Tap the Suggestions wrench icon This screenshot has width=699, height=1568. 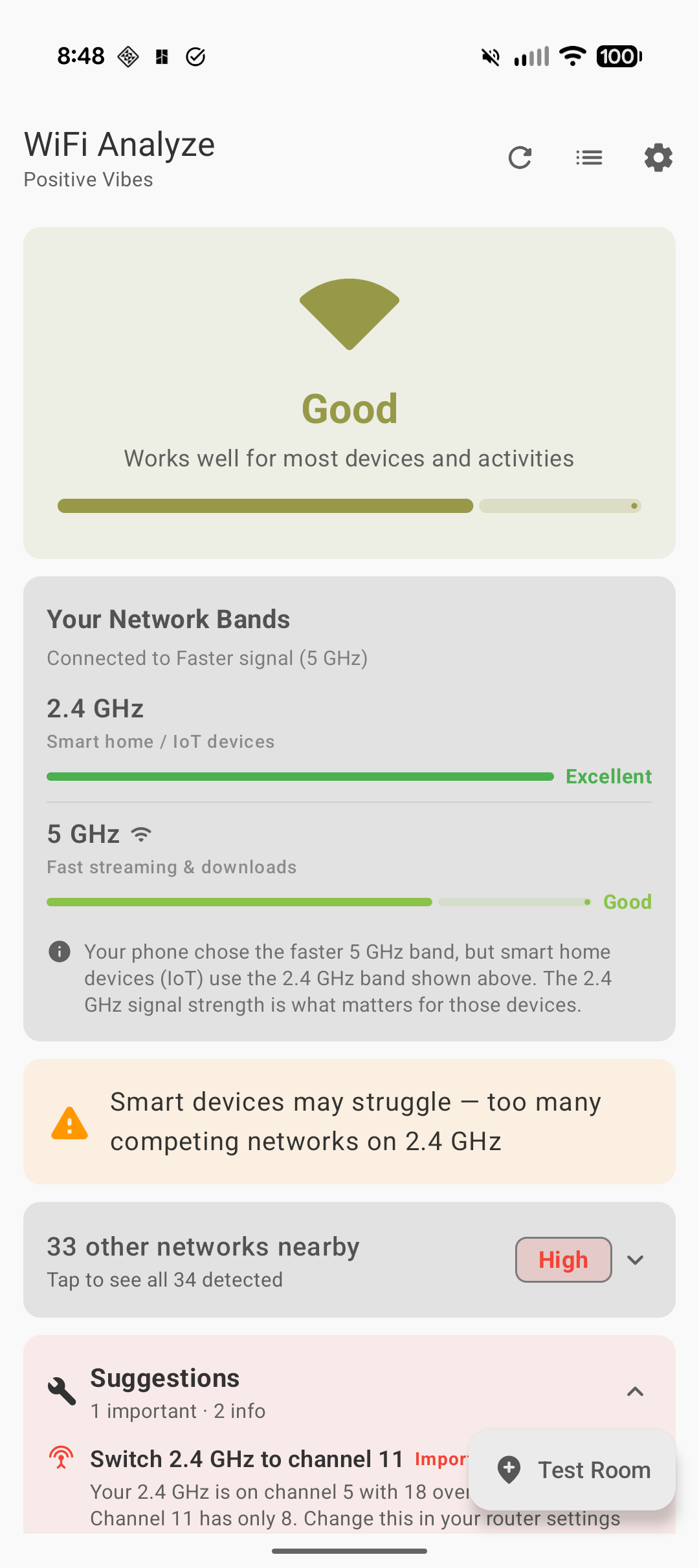(62, 1391)
